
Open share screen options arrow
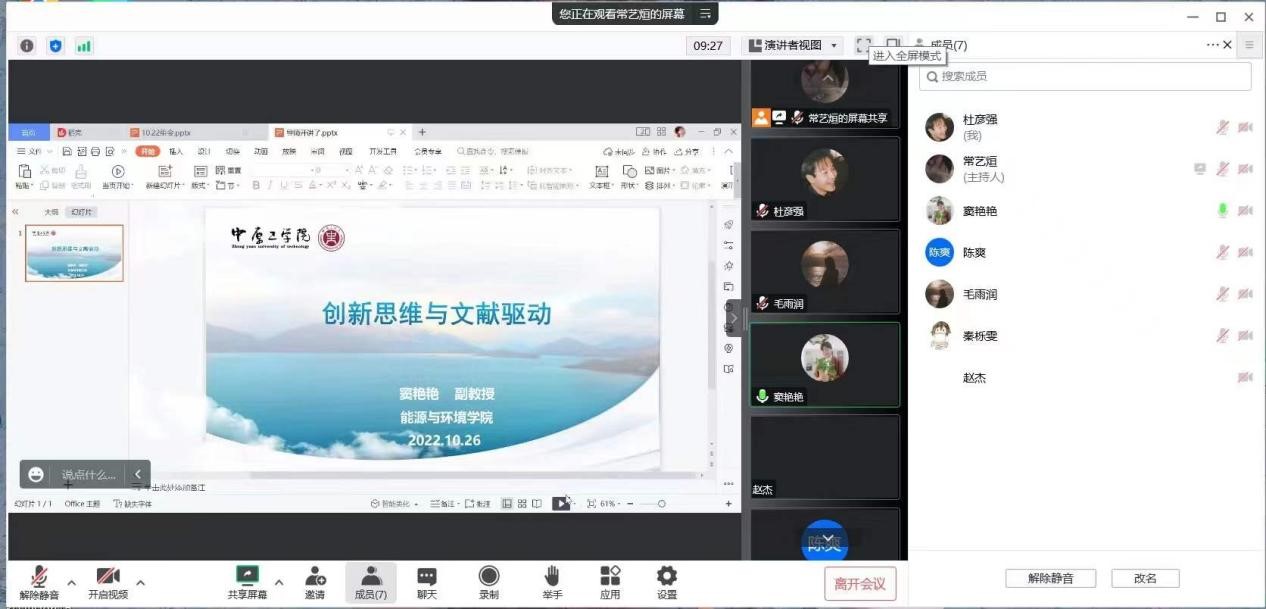pyautogui.click(x=279, y=582)
